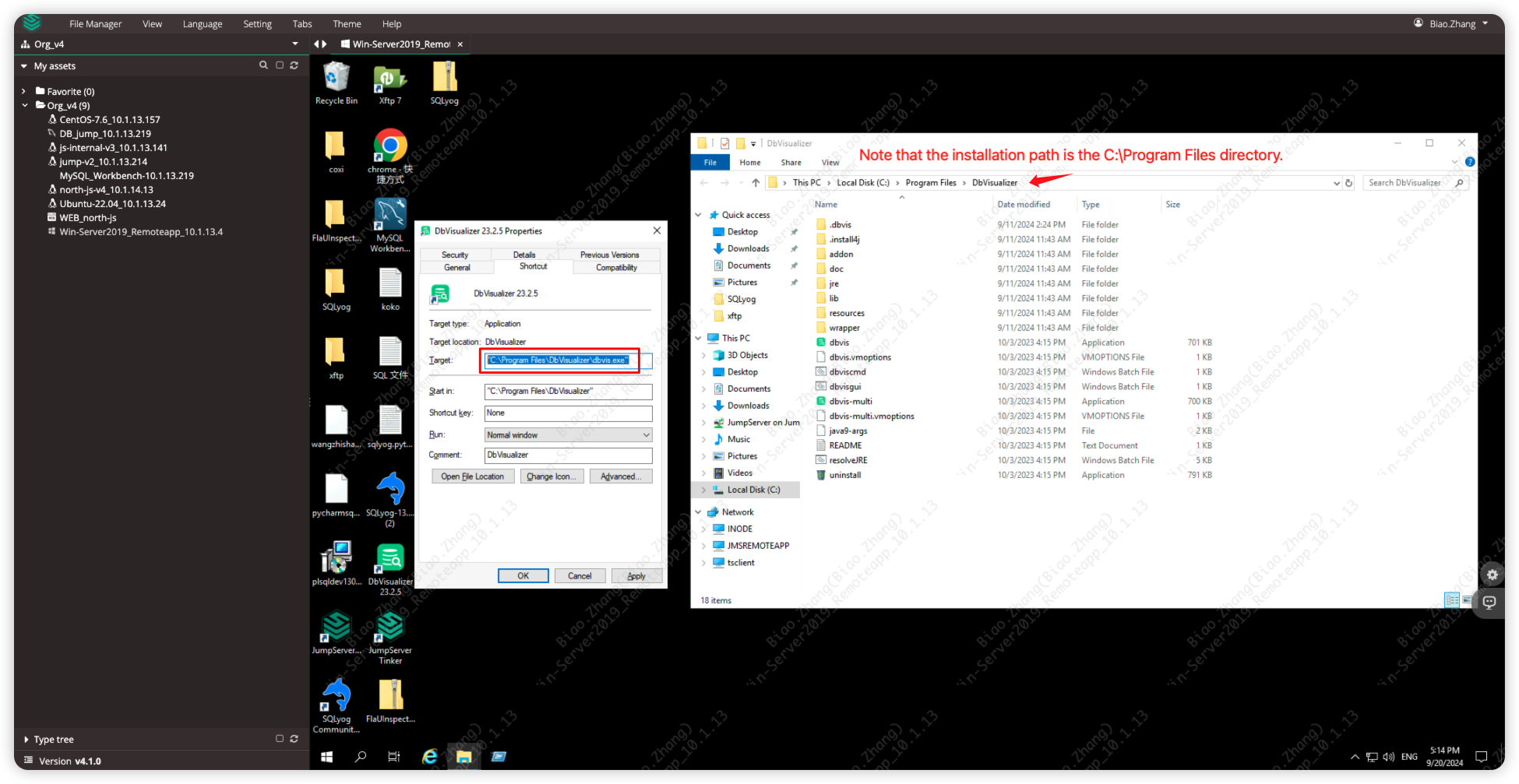
Task: Open the Biao.Zhang user menu
Action: (x=1451, y=23)
